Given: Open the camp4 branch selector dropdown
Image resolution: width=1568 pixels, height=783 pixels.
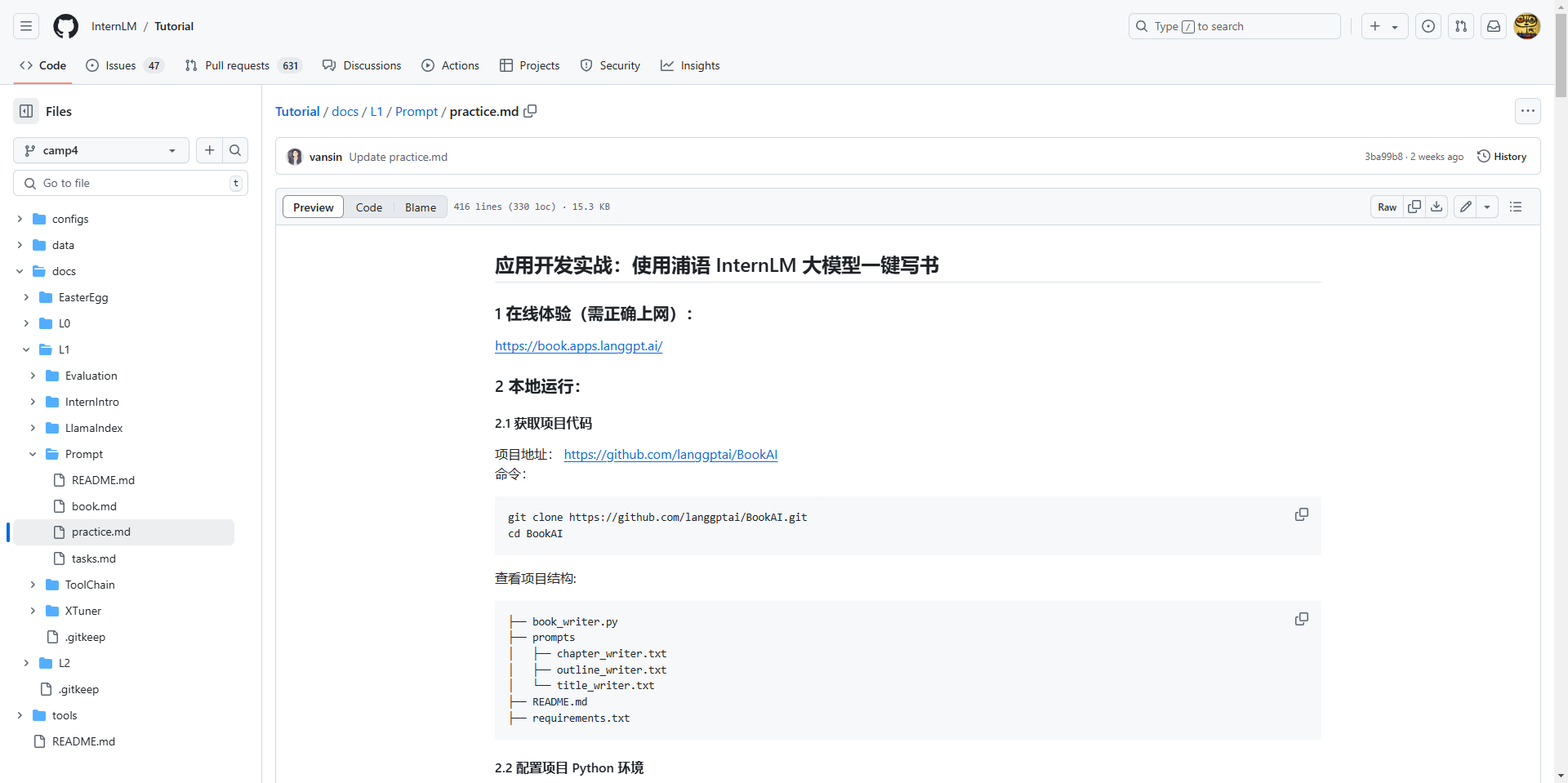Looking at the screenshot, I should [101, 150].
